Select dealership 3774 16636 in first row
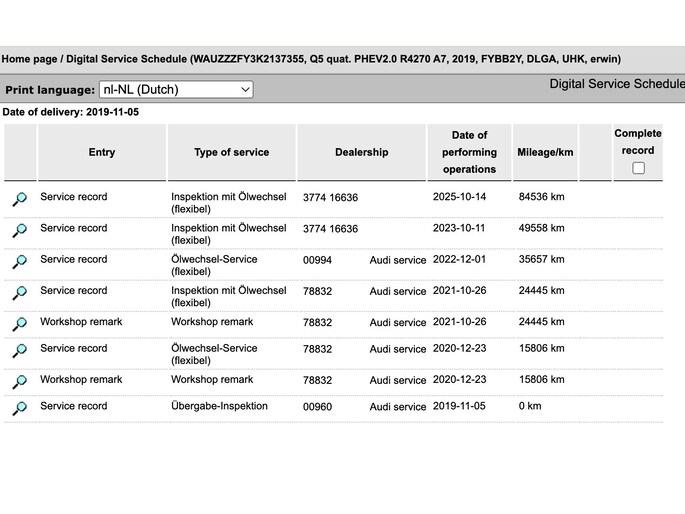Viewport: 685px width, 514px height. [330, 197]
